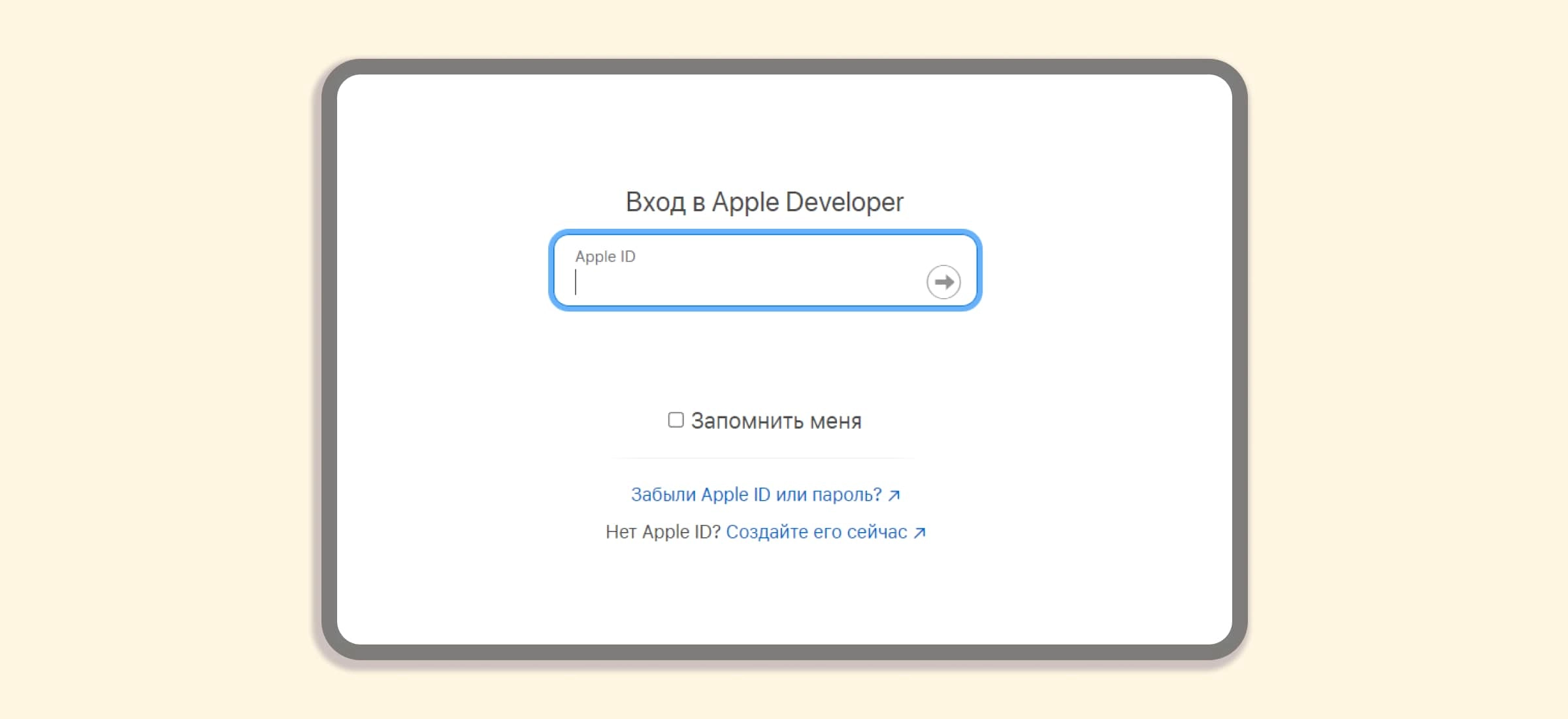This screenshot has height=719, width=1568.
Task: Click the arrow button to continue sign-in
Action: point(943,282)
